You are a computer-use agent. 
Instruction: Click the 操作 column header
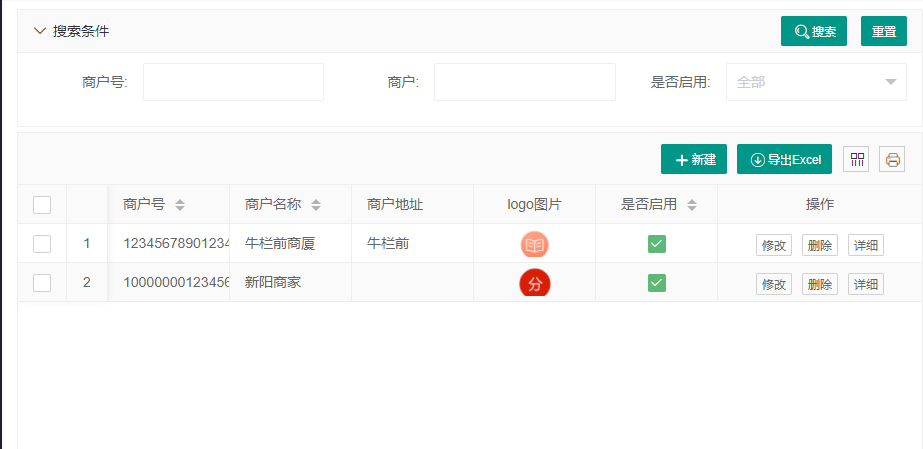pos(820,205)
